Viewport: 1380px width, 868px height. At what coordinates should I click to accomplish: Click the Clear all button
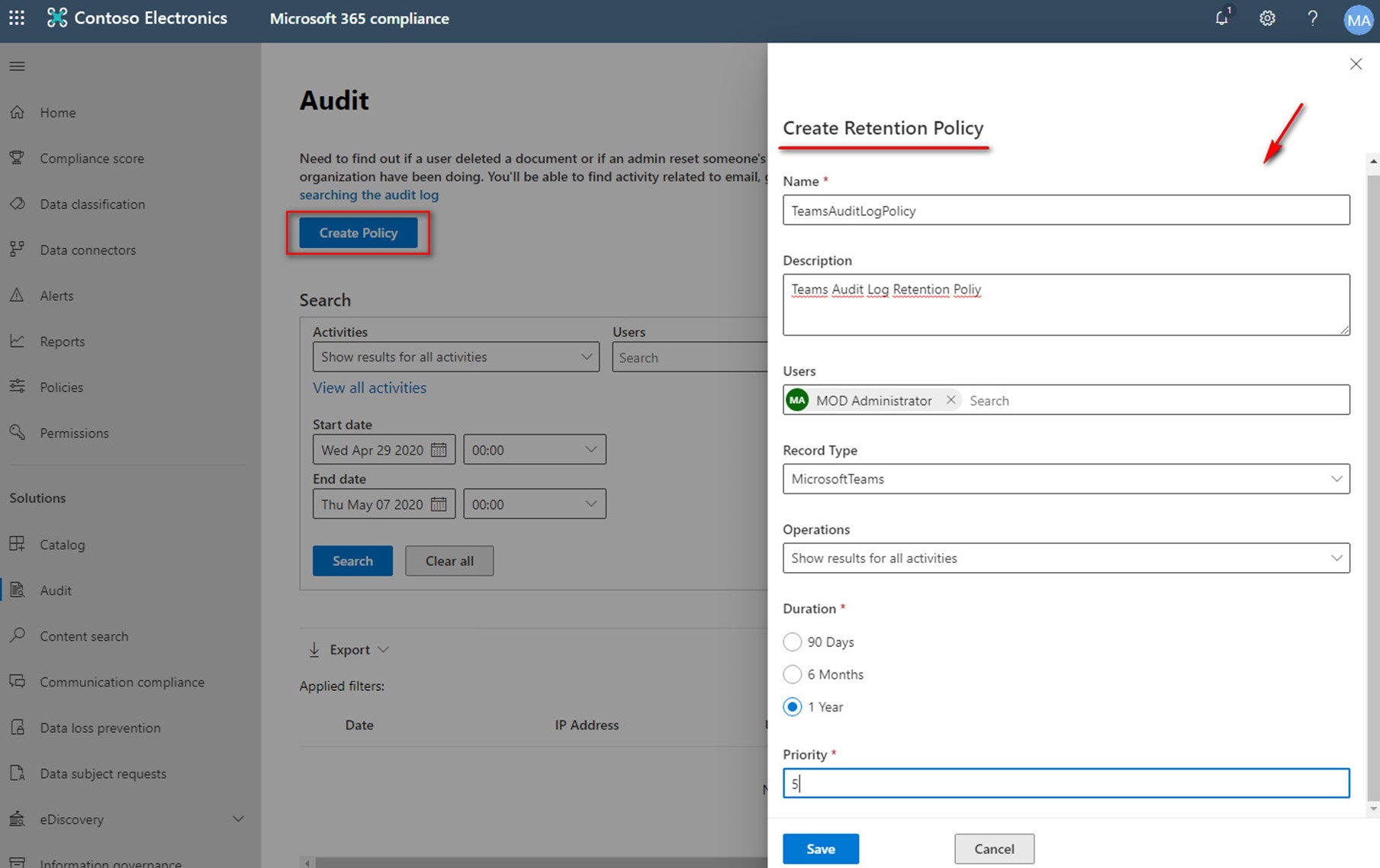coord(449,561)
